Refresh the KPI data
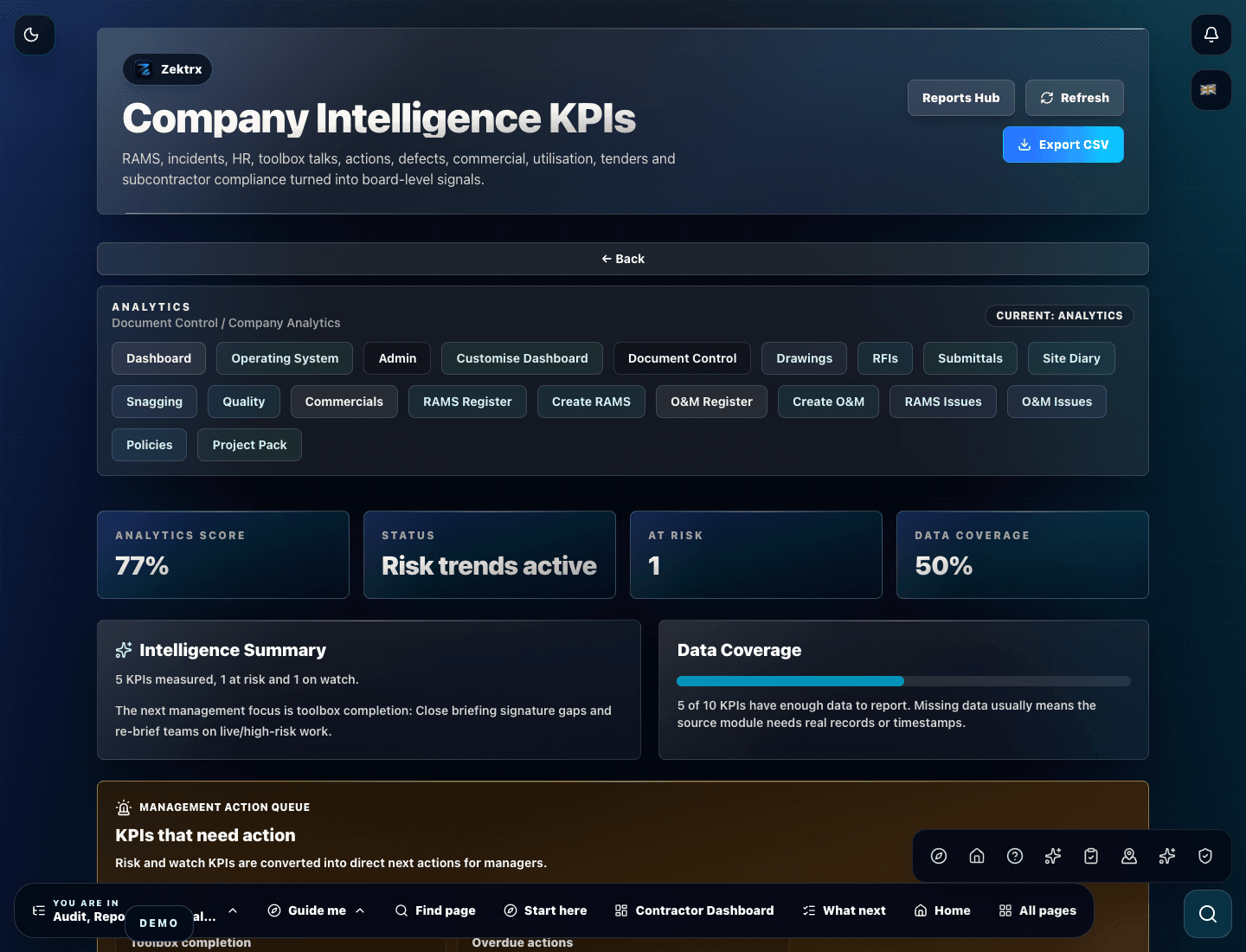This screenshot has width=1246, height=952. pos(1075,98)
